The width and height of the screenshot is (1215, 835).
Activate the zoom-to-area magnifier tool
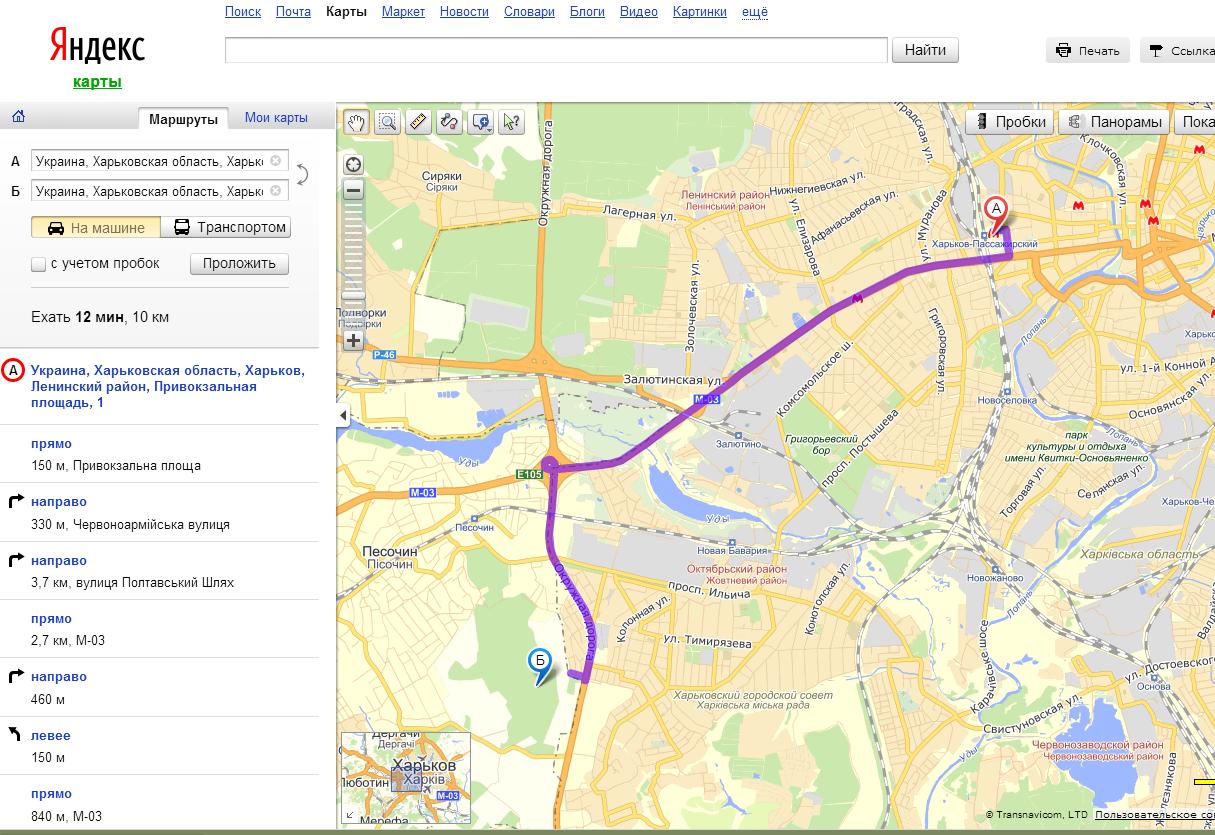click(388, 122)
